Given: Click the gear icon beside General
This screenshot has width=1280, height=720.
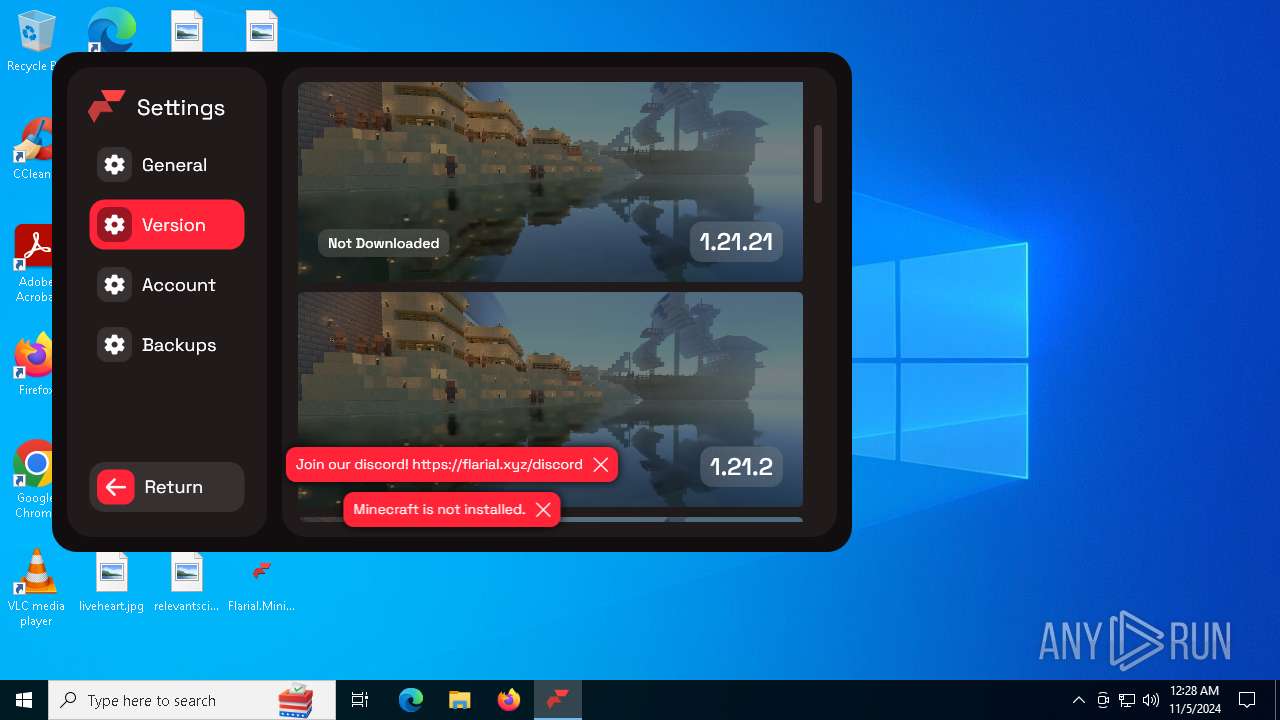Looking at the screenshot, I should [115, 165].
